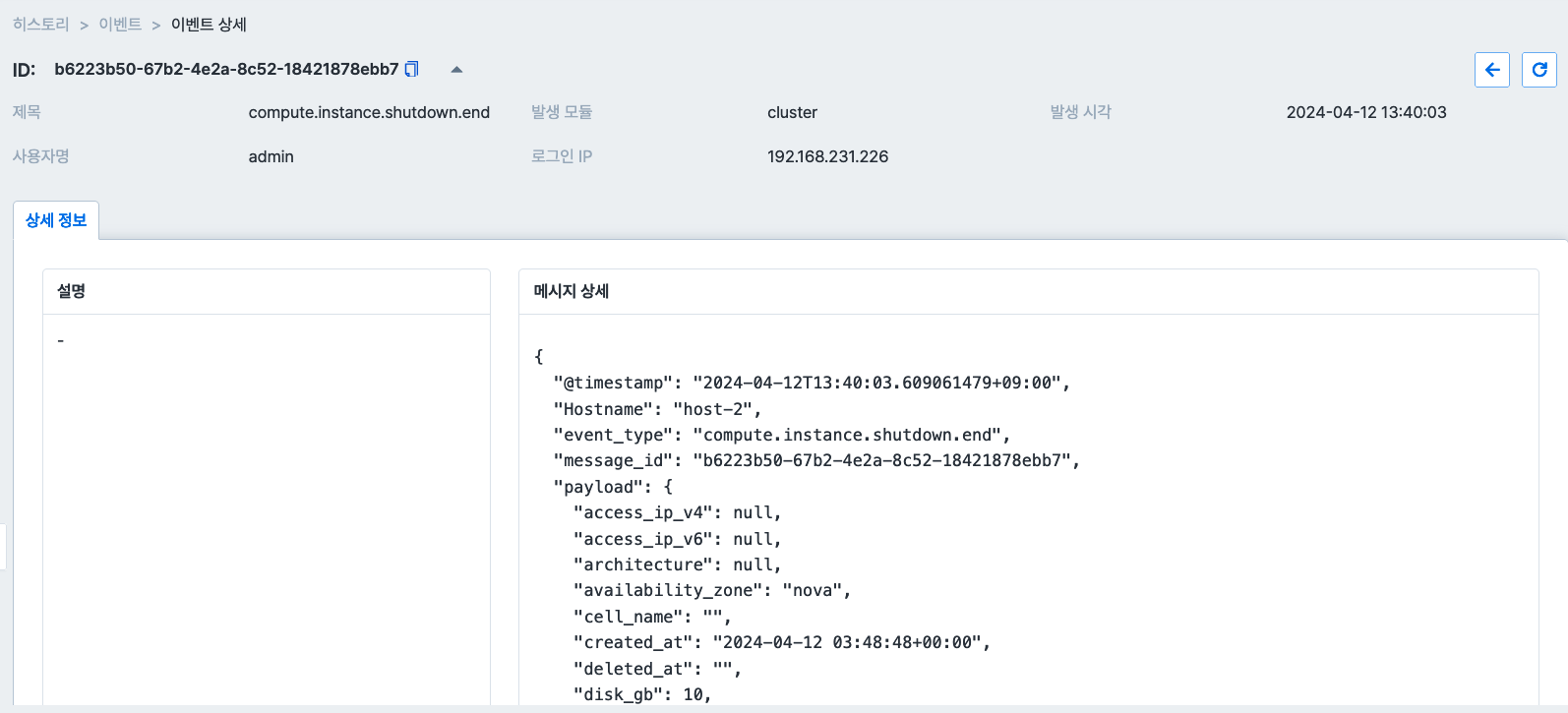
Task: Click the 이벤트 상세 breadcrumb text
Action: (x=209, y=25)
